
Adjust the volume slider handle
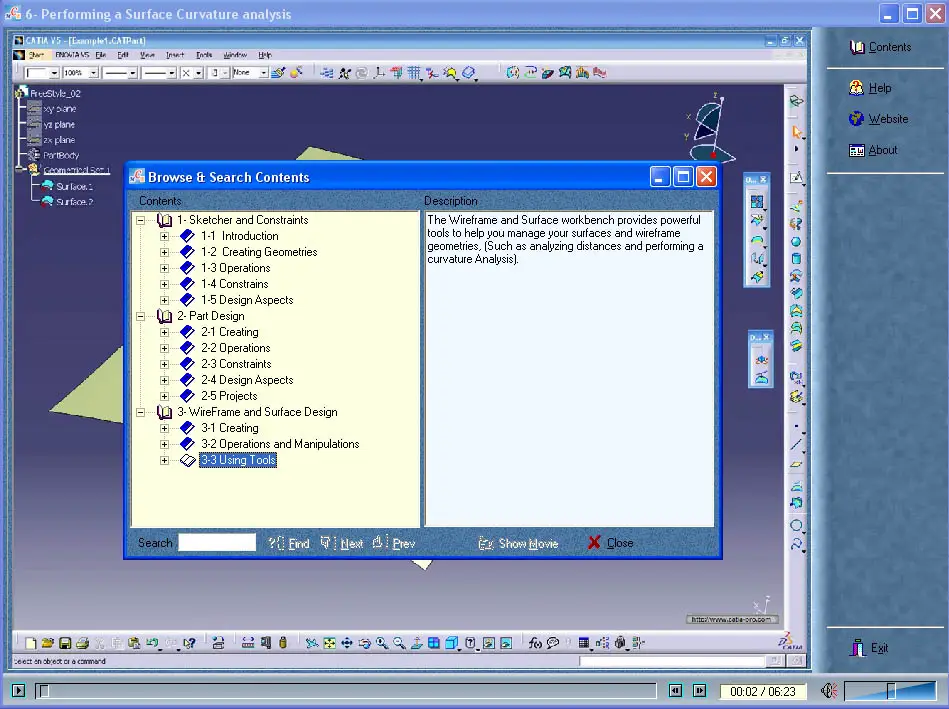click(891, 690)
